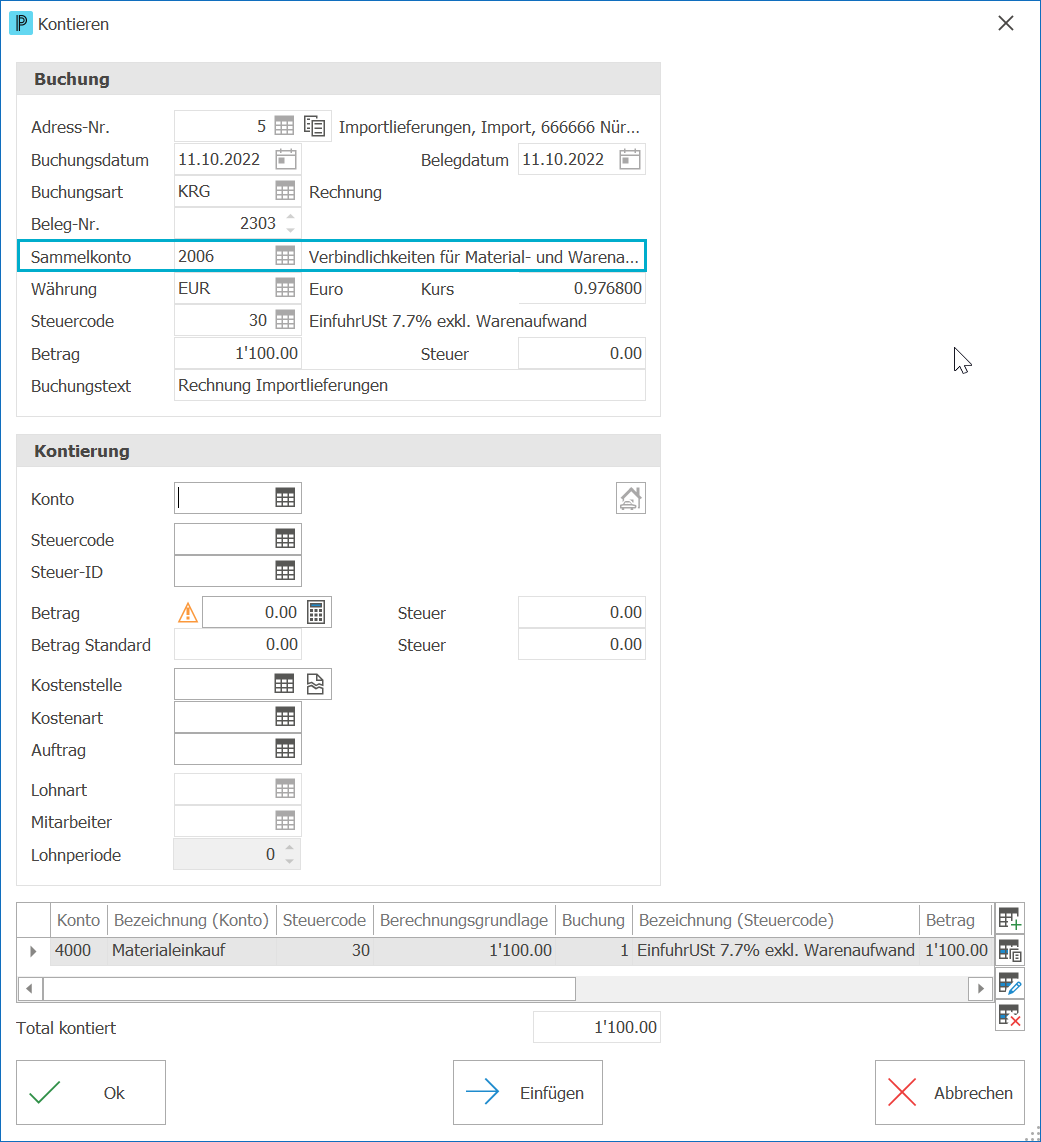Open calendar picker for Belegdatum
This screenshot has height=1142, width=1041.
coord(629,160)
